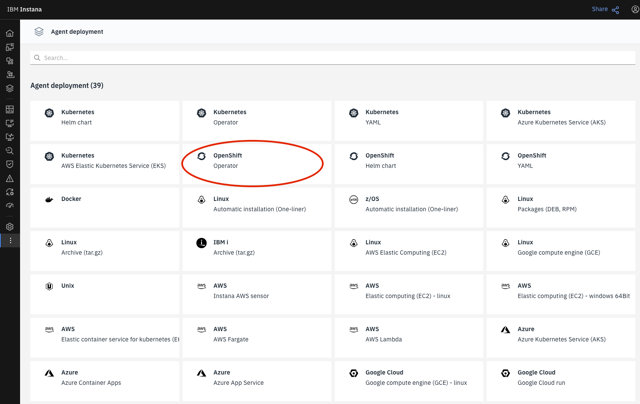The width and height of the screenshot is (640, 404).
Task: Click the magnifier analytics icon in sidebar
Action: pos(10,151)
